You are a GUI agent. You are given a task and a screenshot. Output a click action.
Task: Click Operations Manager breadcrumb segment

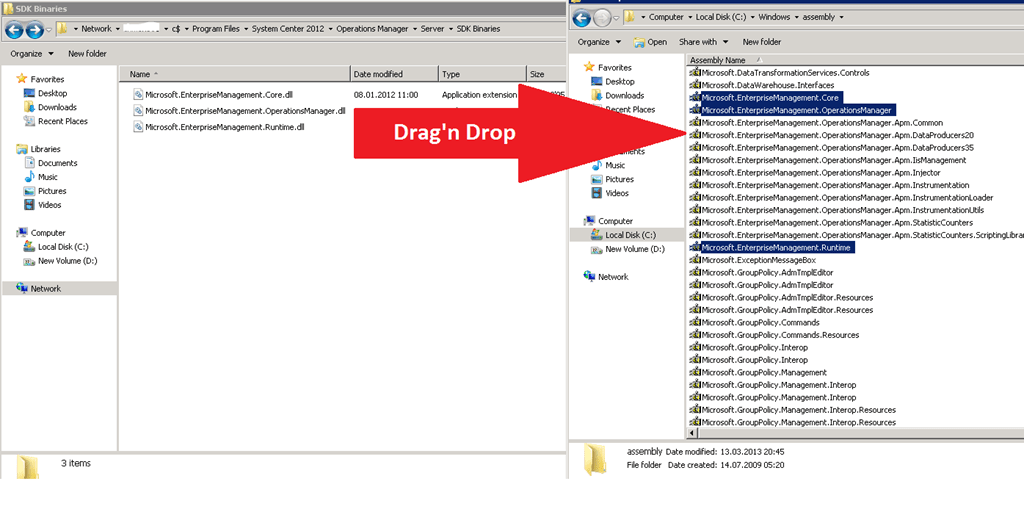tap(372, 29)
